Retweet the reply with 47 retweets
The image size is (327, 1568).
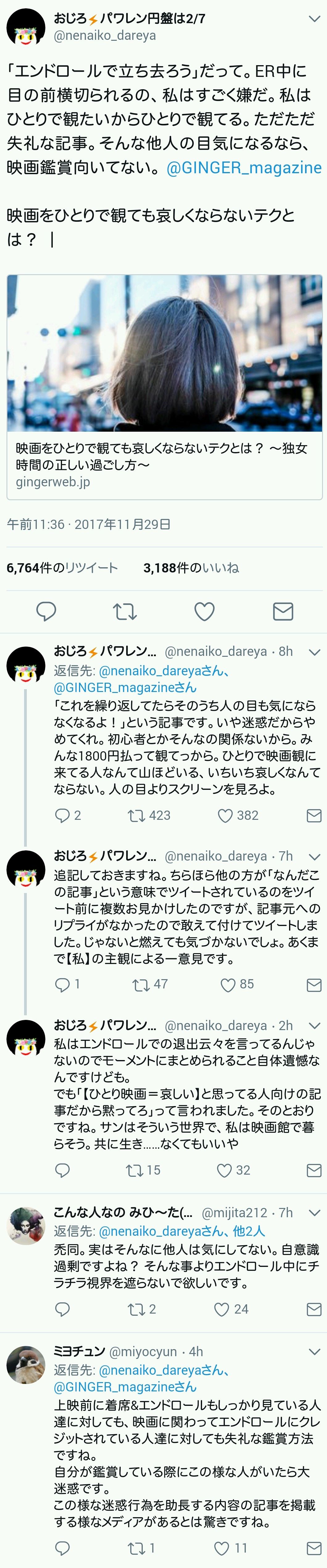point(140,984)
